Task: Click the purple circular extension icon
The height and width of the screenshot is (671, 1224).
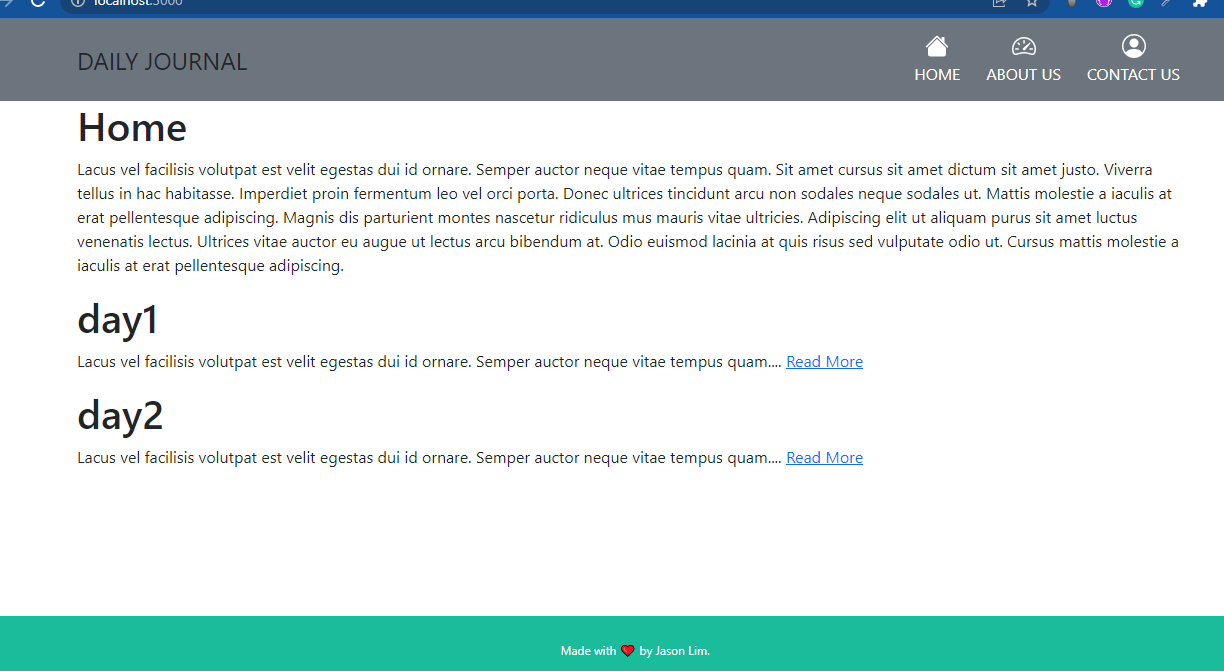Action: tap(1103, 4)
